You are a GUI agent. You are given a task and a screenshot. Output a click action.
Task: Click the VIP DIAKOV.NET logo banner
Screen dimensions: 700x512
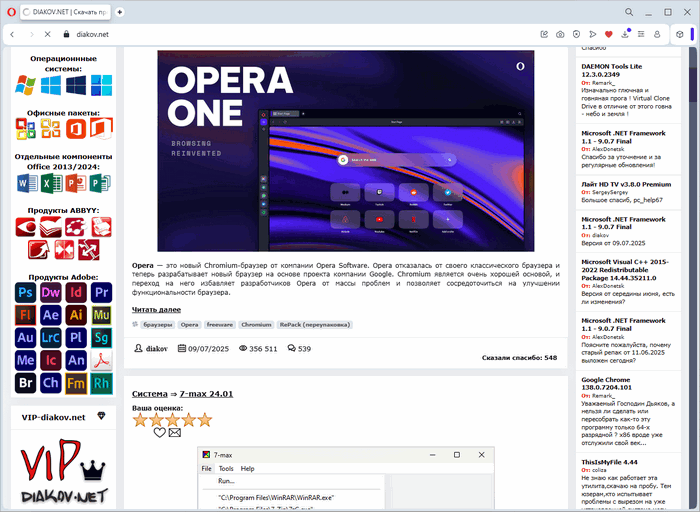(63, 471)
